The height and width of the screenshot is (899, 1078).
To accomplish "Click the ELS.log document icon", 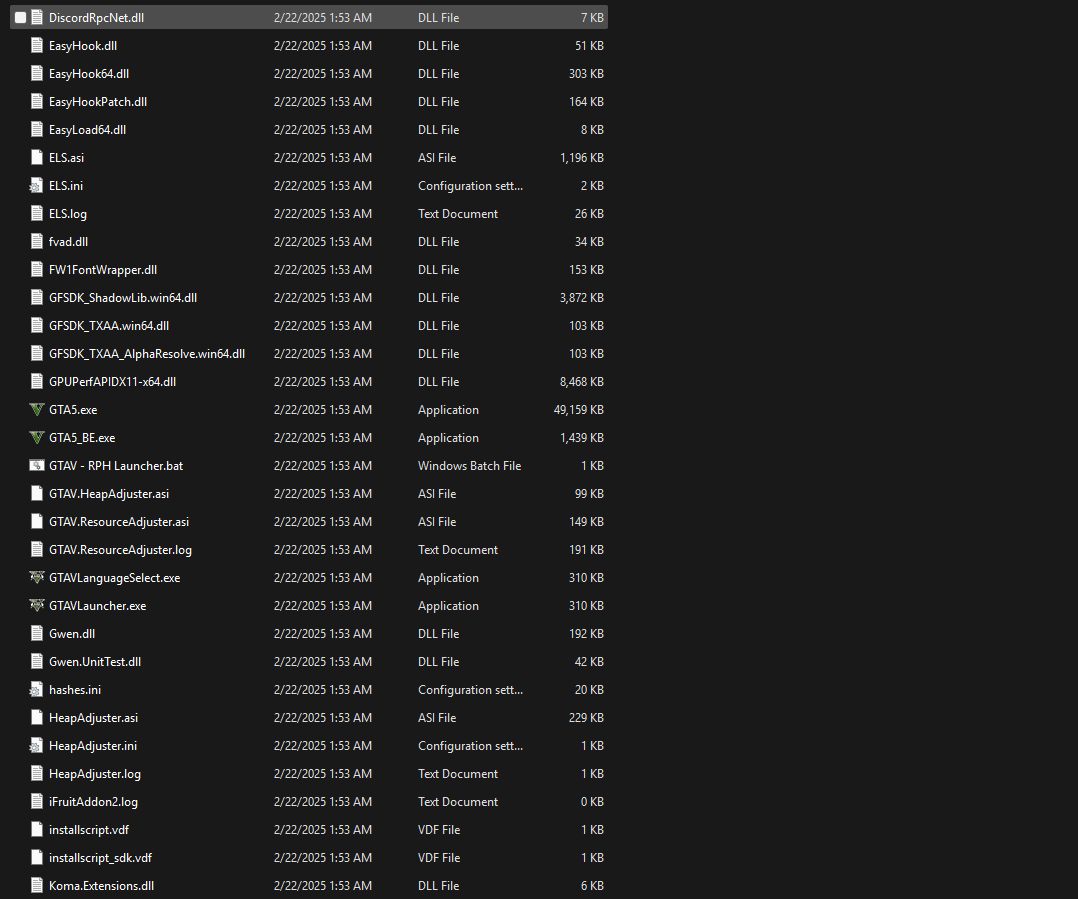I will point(37,214).
